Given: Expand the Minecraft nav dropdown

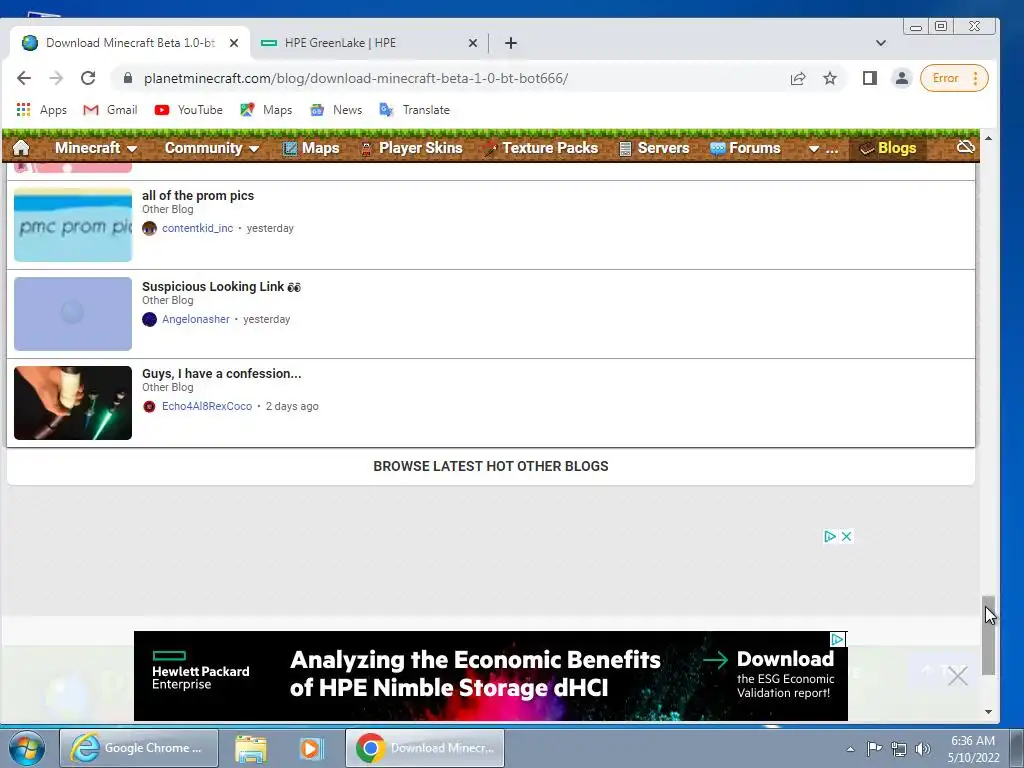Looking at the screenshot, I should (x=95, y=148).
